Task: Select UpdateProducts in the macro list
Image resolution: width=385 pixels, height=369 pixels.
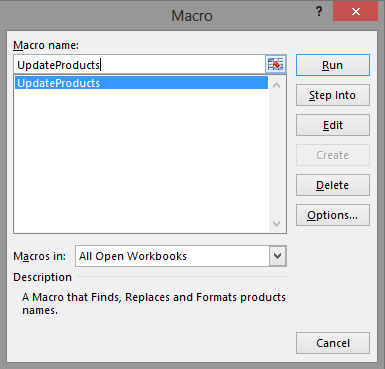Action: coord(141,83)
